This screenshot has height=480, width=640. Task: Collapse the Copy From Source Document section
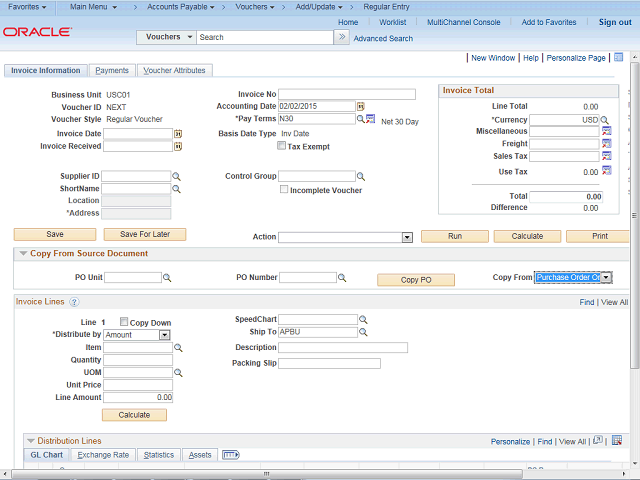[x=23, y=254]
